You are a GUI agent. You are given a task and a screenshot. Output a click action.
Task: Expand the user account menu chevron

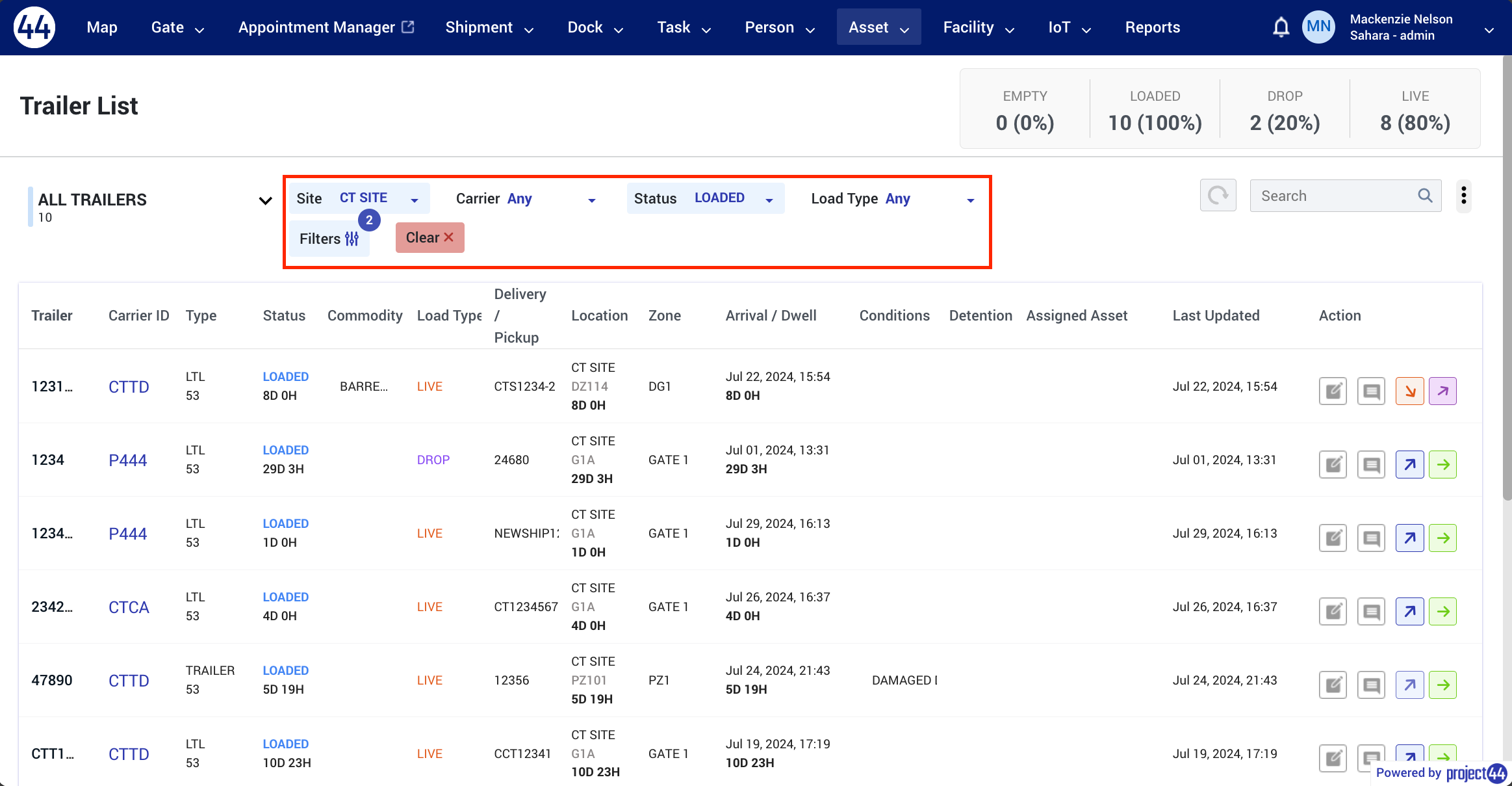coord(1489,29)
